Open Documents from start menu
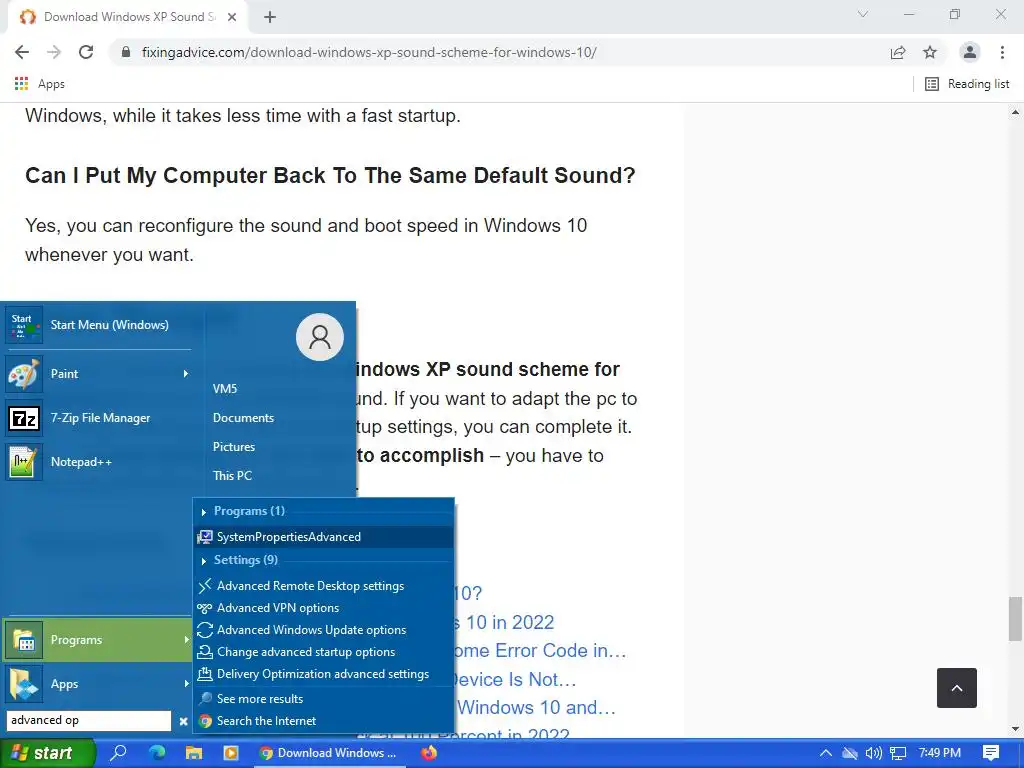This screenshot has height=768, width=1024. click(x=243, y=418)
